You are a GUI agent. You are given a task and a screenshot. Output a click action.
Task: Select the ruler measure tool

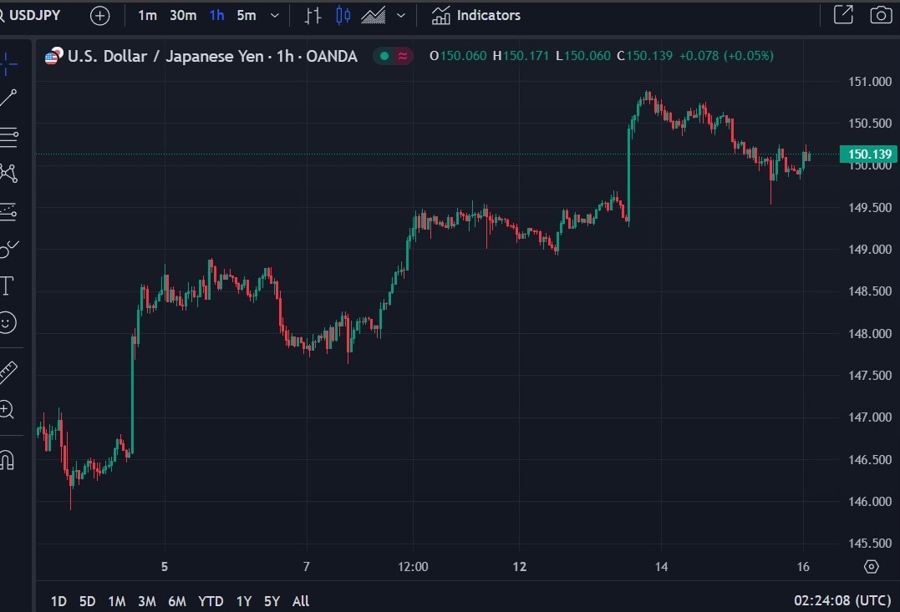pyautogui.click(x=8, y=373)
